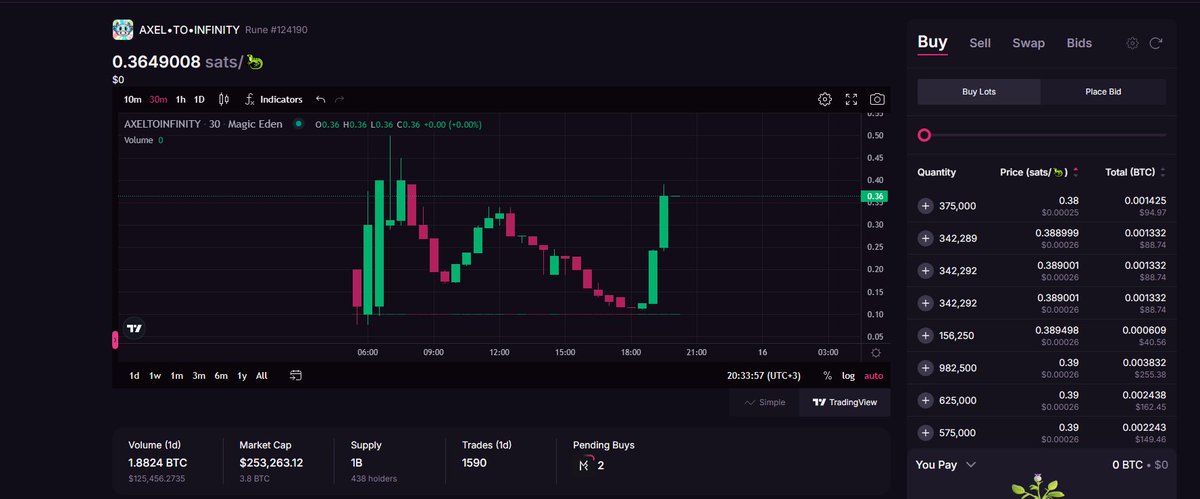1200x499 pixels.
Task: Select the Buy Lots option
Action: click(979, 92)
